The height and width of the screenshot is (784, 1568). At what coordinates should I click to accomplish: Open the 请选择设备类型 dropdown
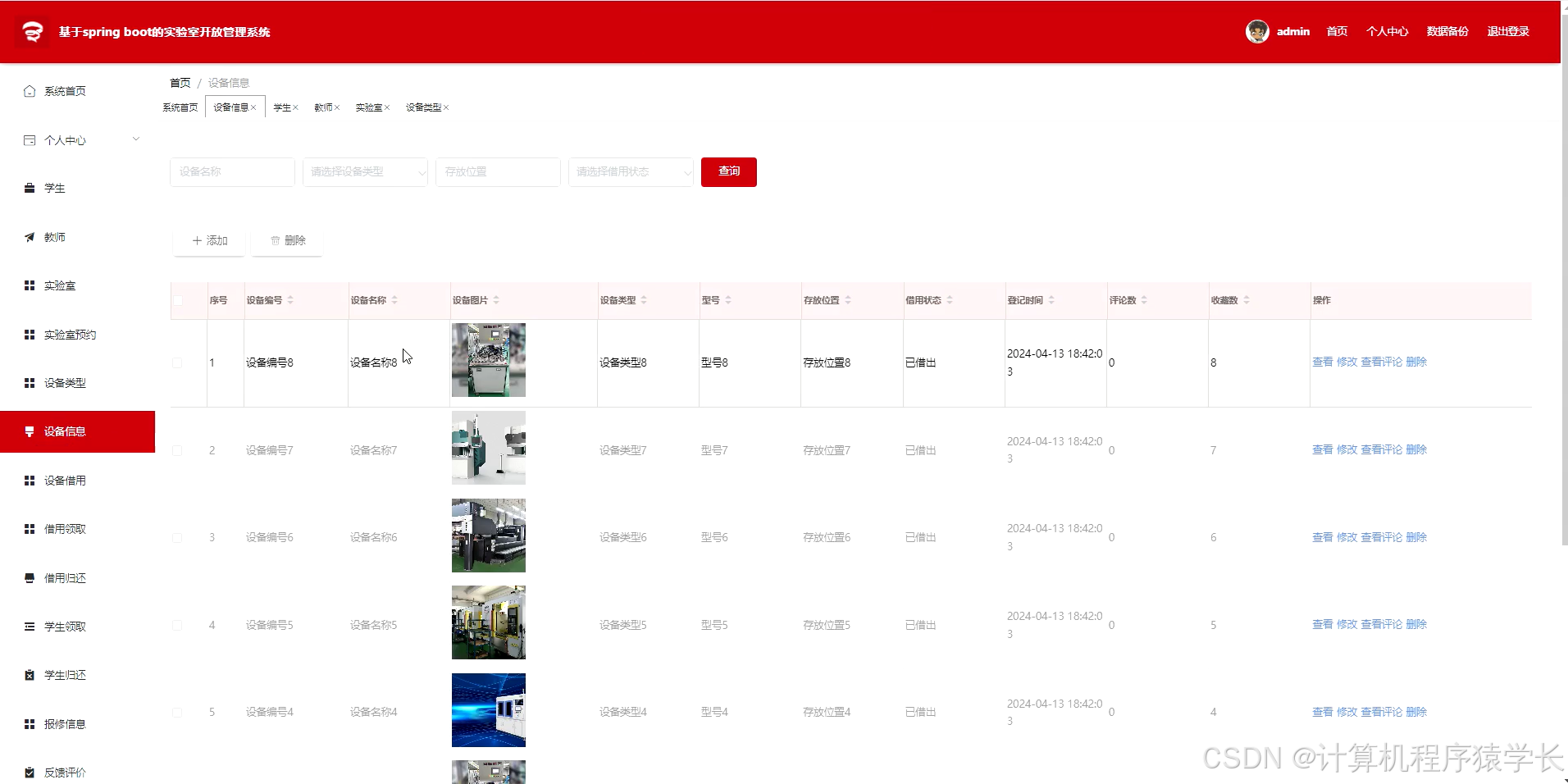click(x=365, y=172)
